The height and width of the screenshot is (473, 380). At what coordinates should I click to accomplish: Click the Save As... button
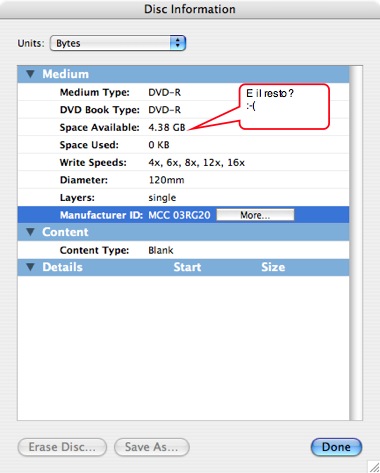tap(152, 447)
